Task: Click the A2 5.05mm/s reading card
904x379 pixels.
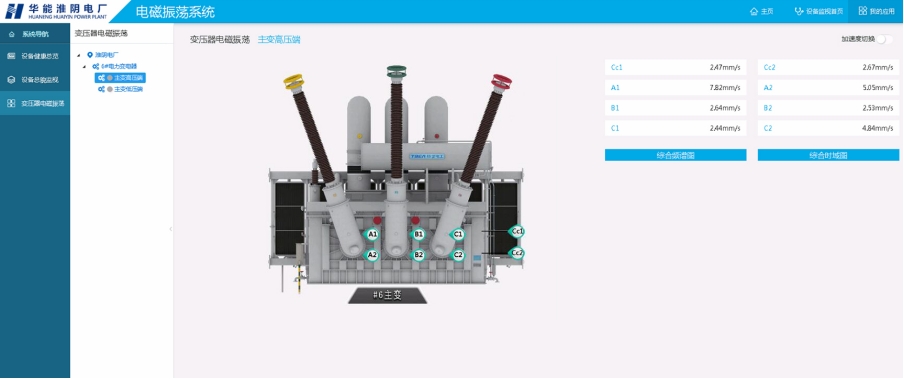Action: point(828,88)
